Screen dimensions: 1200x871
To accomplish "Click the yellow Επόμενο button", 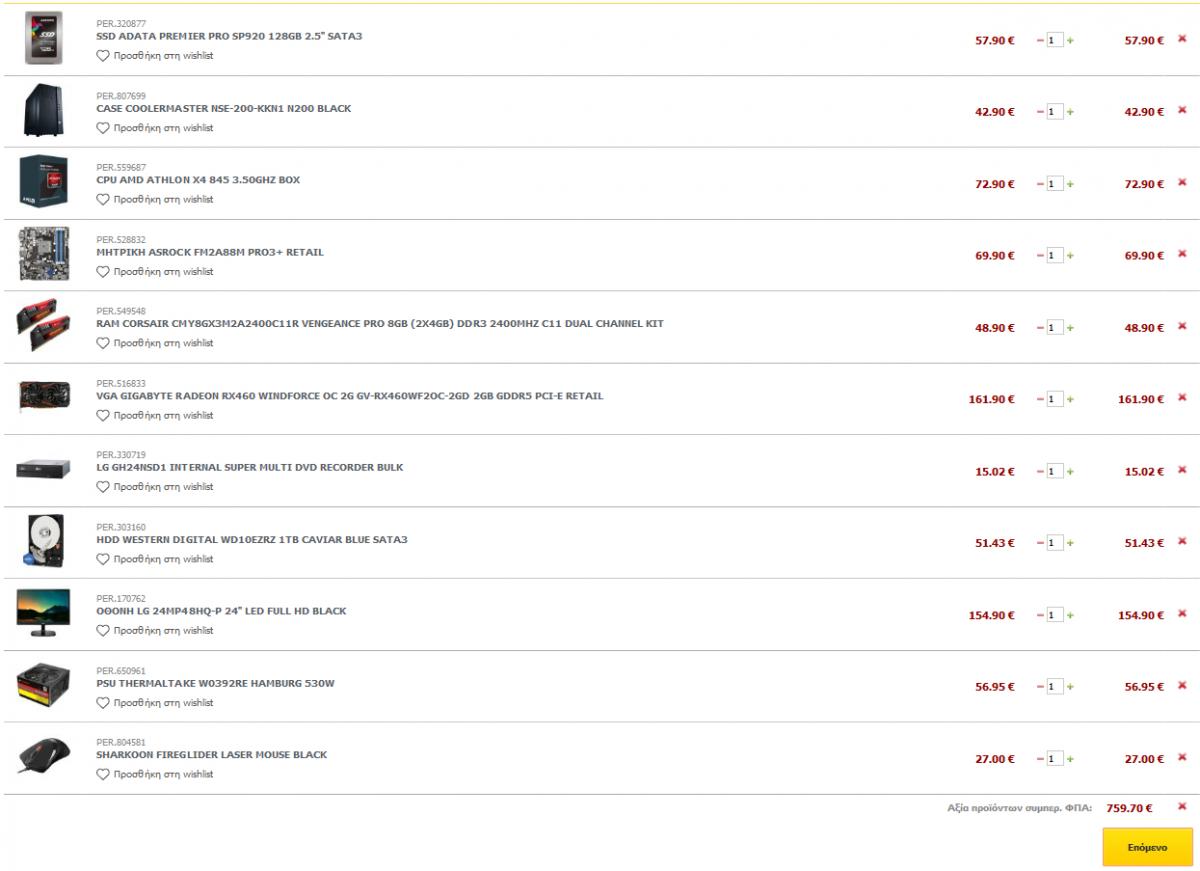I will pyautogui.click(x=1147, y=846).
